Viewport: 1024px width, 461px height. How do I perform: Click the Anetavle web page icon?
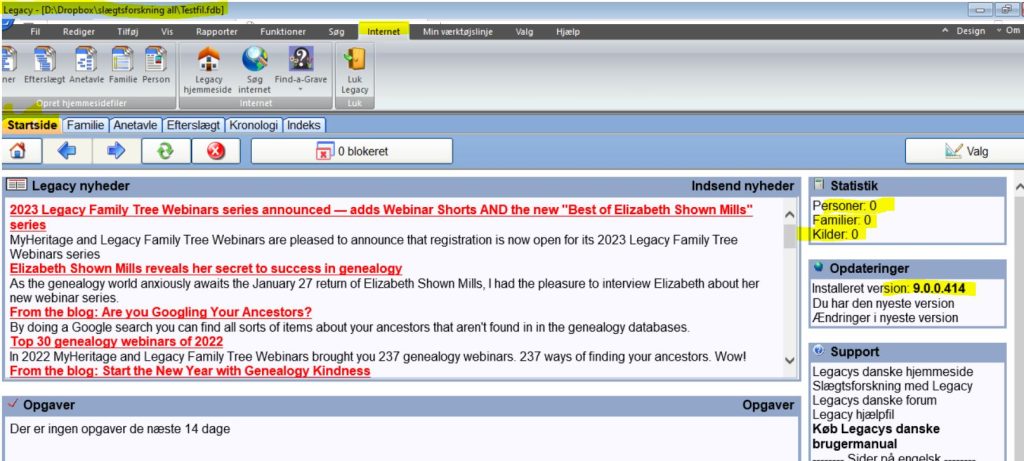click(87, 59)
